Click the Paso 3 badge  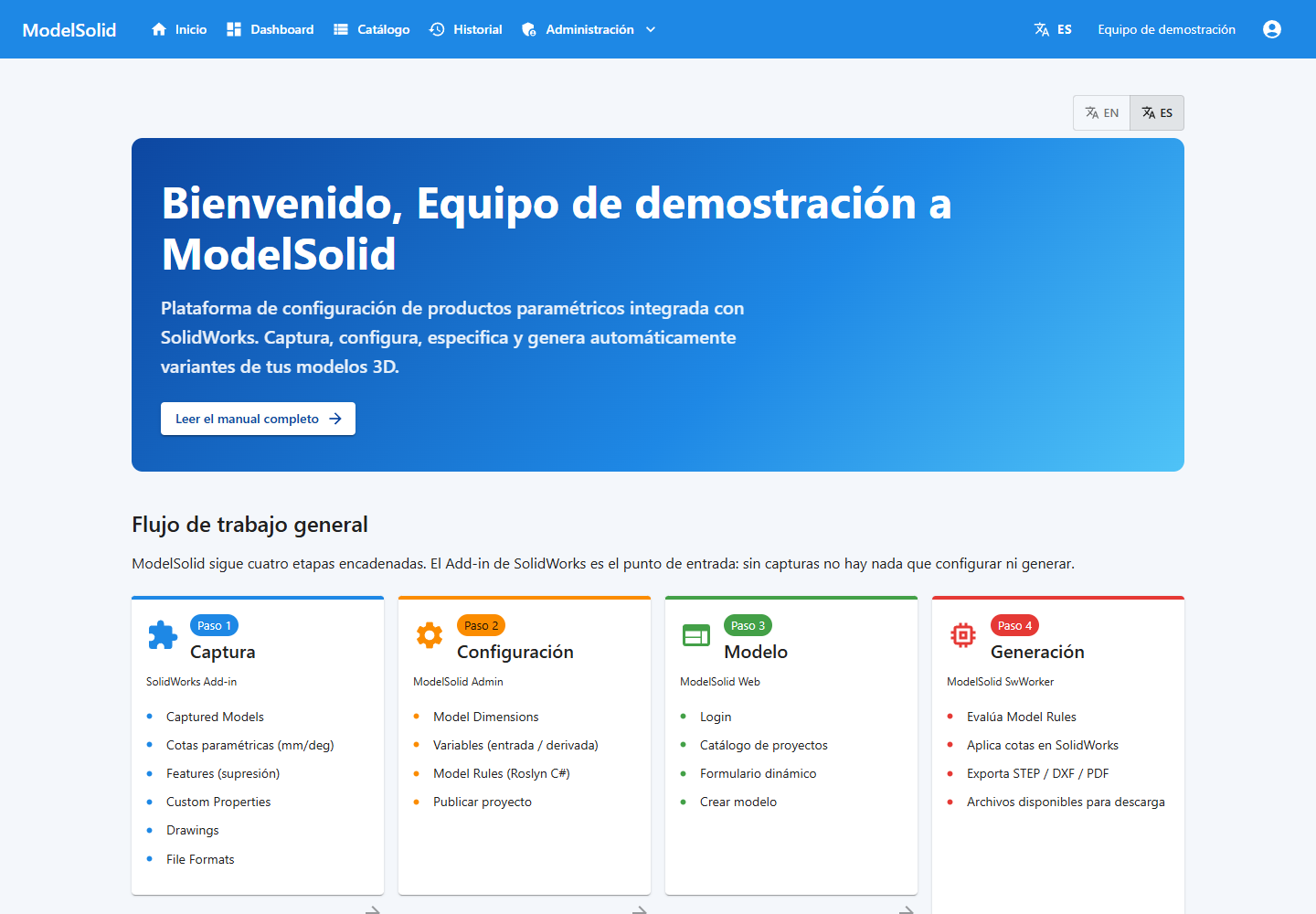coord(748,625)
